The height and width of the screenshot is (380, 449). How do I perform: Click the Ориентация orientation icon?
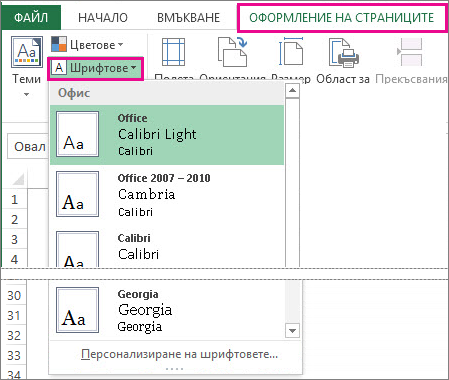[232, 52]
